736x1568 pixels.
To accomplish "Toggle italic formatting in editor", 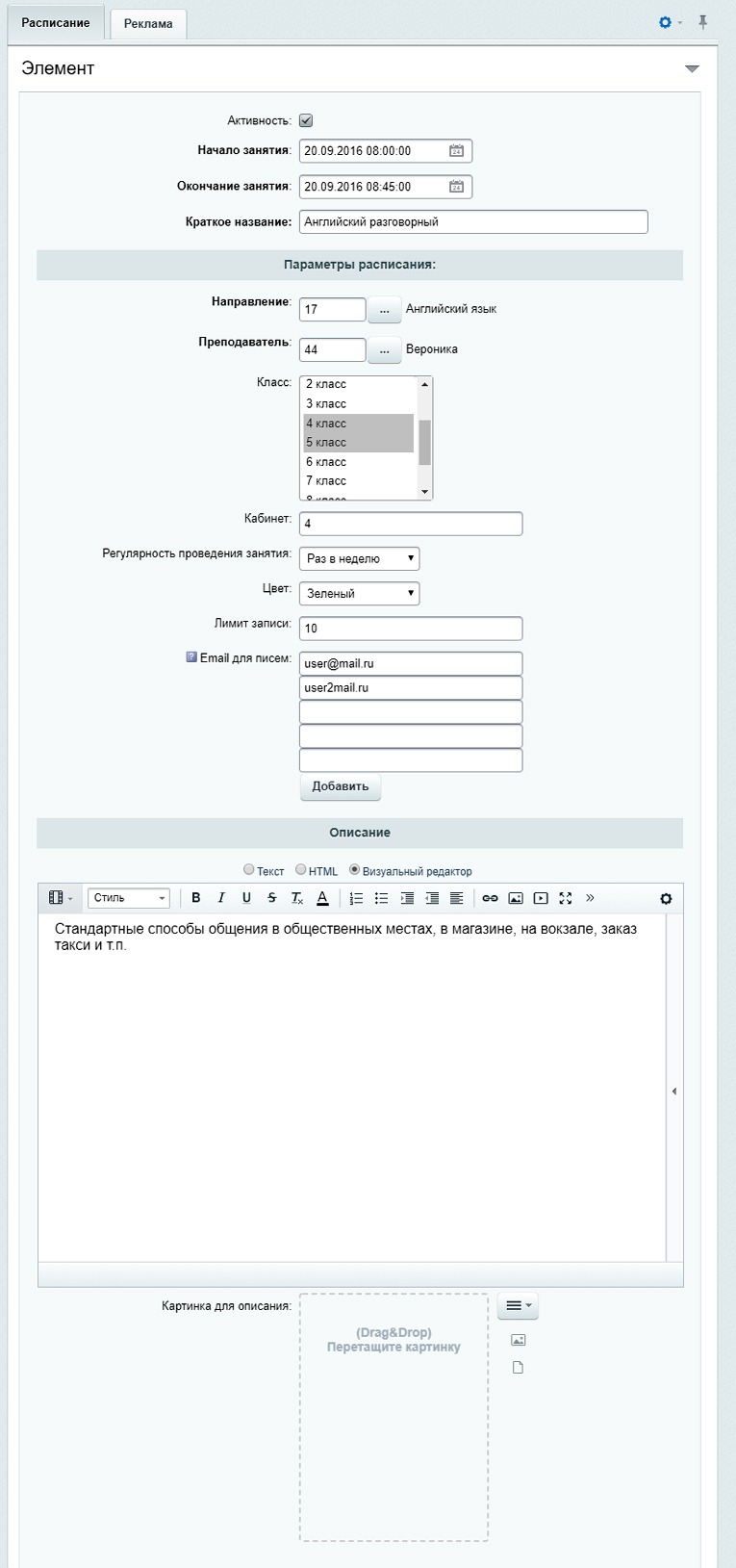I will pyautogui.click(x=221, y=898).
